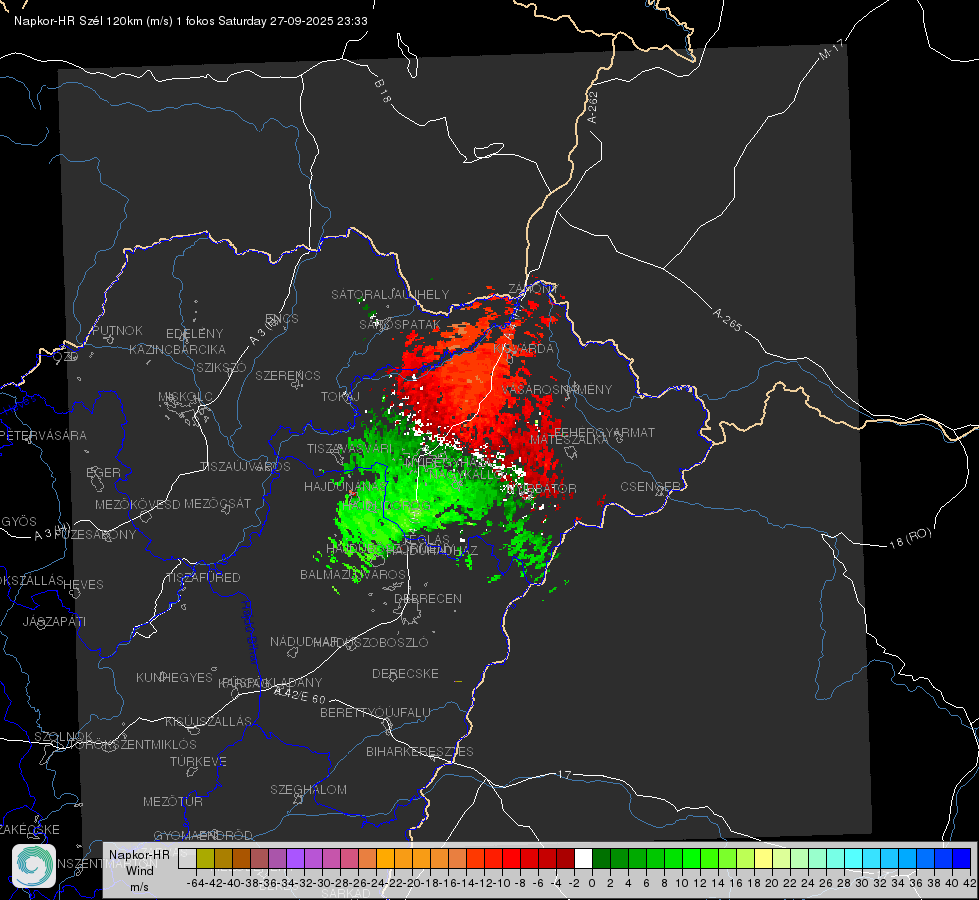Select the TOKAJ label
Screen dimensions: 979x900
[x=340, y=397]
